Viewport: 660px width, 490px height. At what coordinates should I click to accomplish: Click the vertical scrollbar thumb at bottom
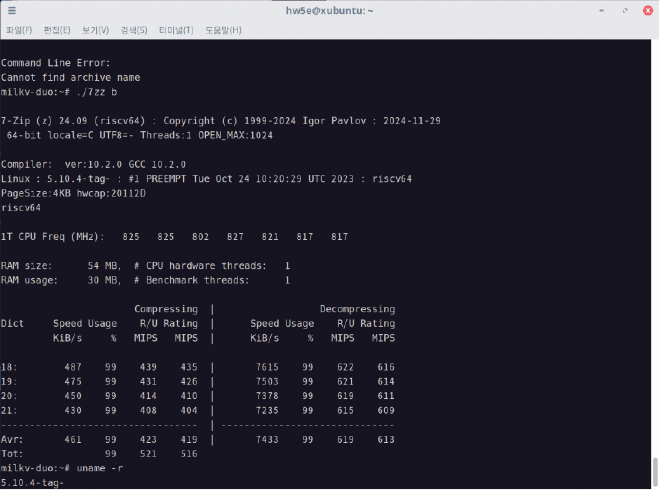click(x=654, y=472)
